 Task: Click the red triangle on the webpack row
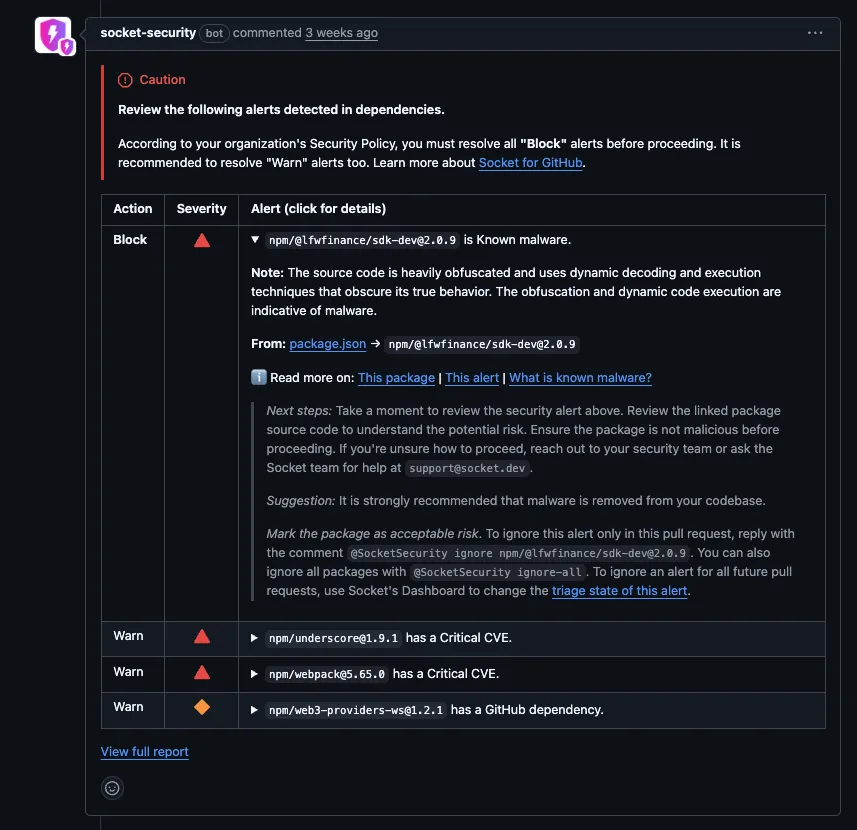201,672
